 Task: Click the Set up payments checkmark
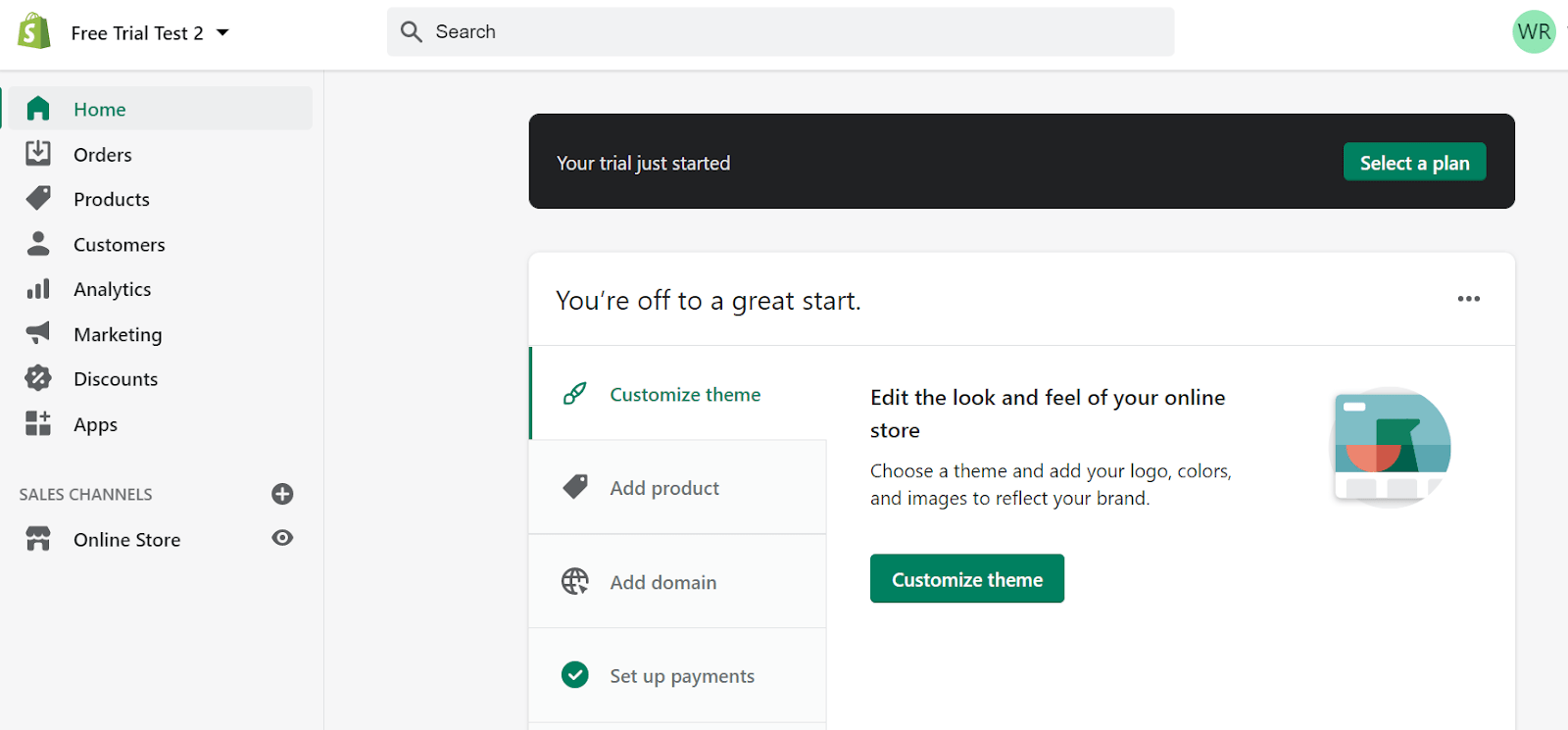click(x=575, y=675)
